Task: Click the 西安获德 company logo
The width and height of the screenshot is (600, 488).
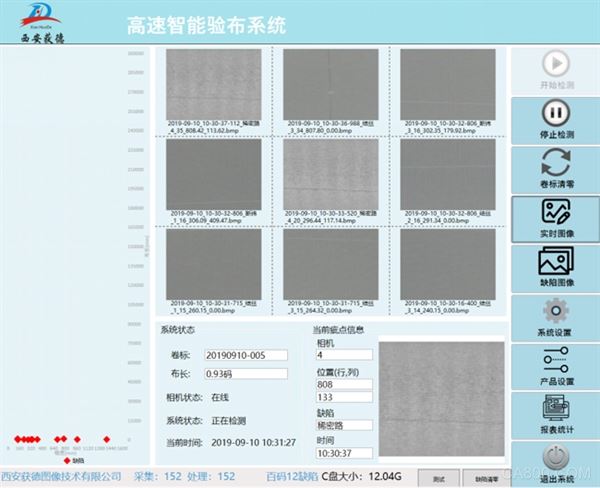Action: click(x=42, y=23)
